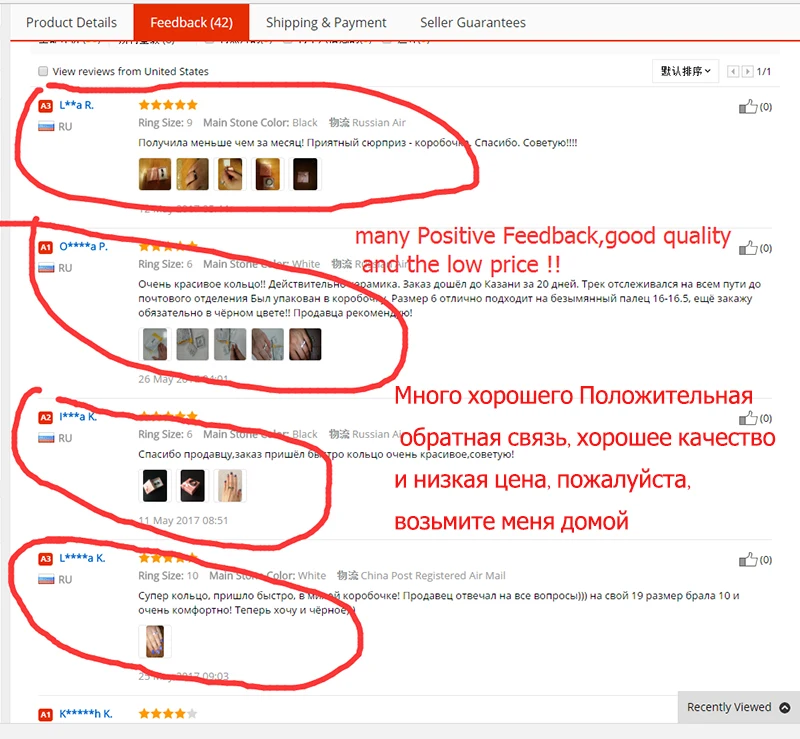
Task: Like the O****a P. review with thumbs-up
Action: 748,248
